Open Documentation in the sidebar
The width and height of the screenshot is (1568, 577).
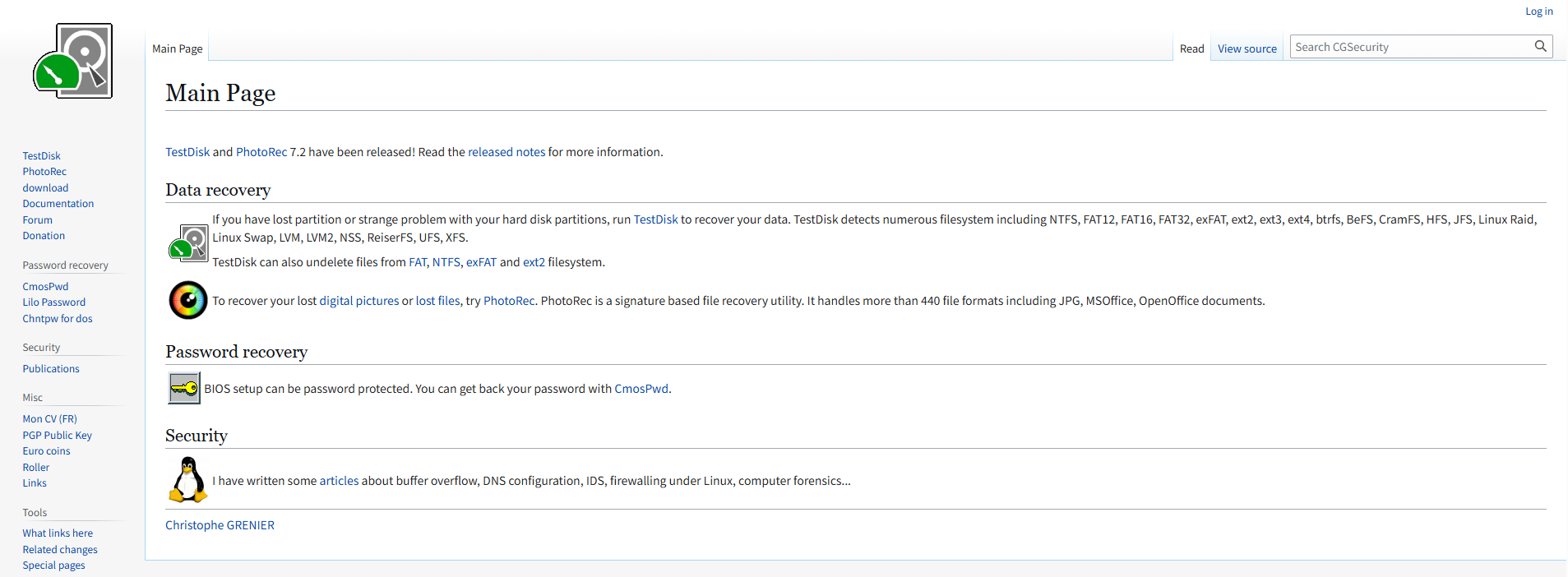click(58, 204)
